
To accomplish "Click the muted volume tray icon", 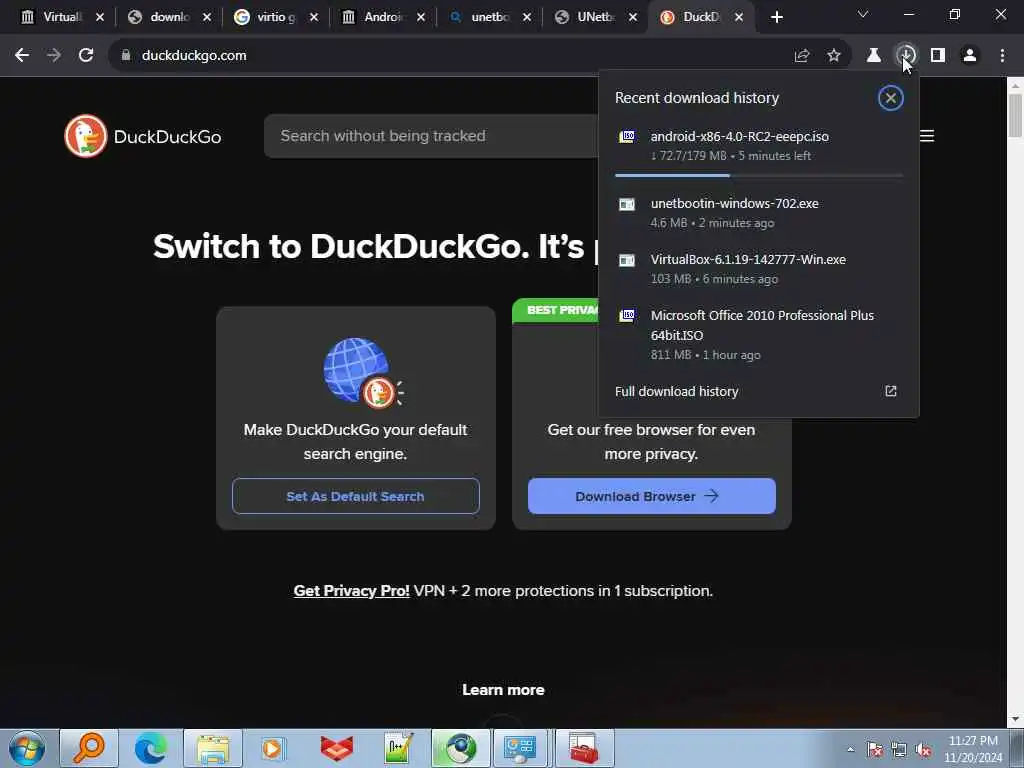I will coord(923,750).
